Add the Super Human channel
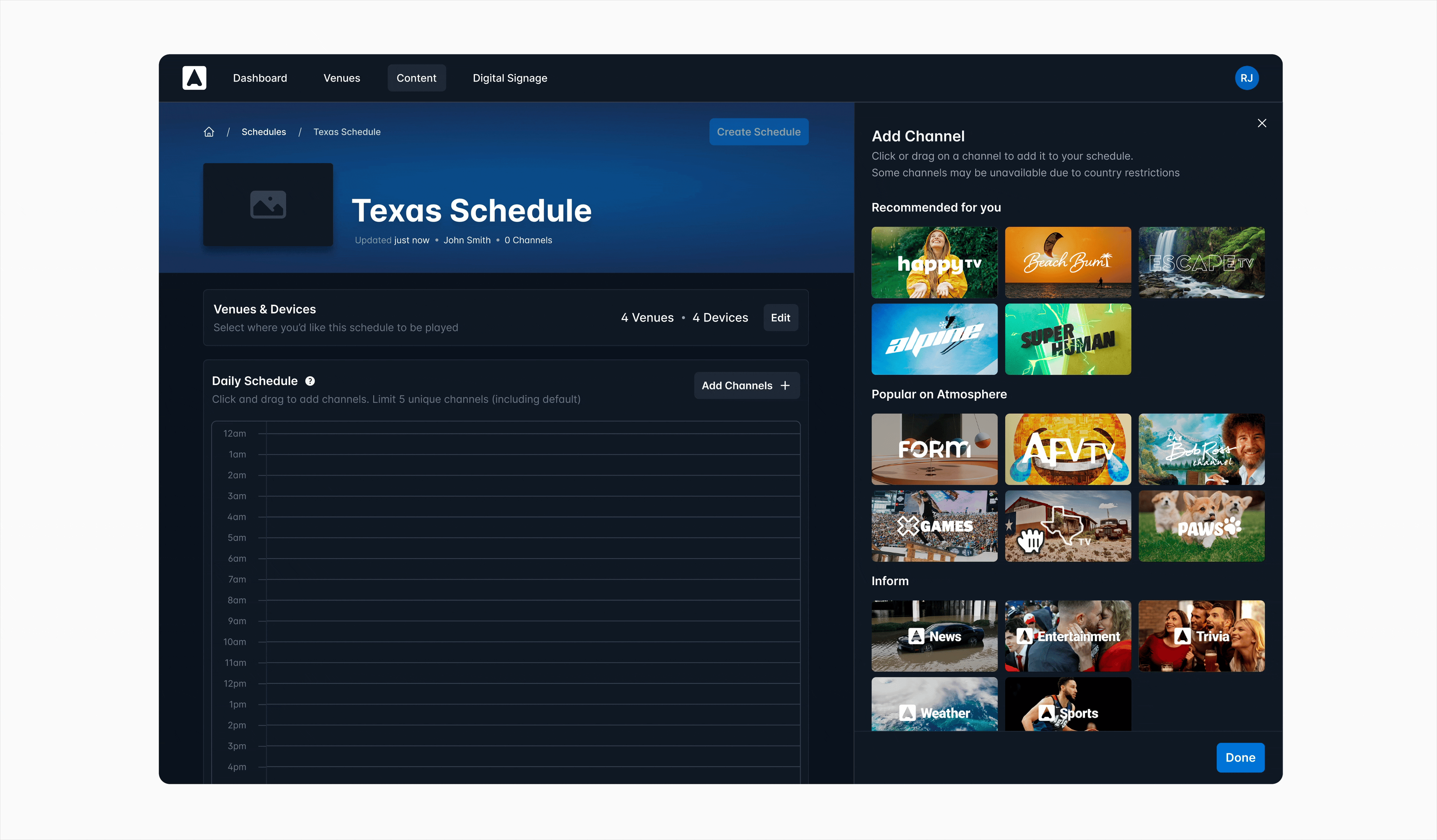 point(1068,339)
